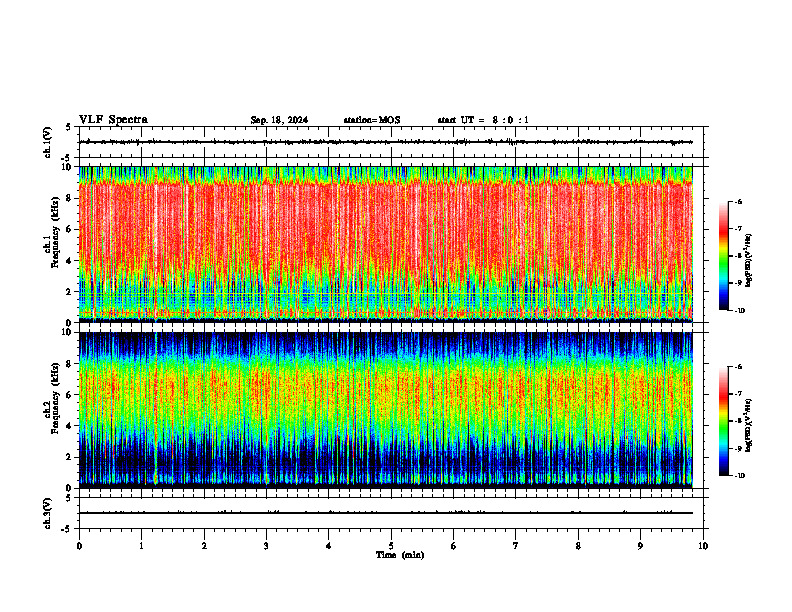This screenshot has width=792, height=612.
Task: Click the ch.1 spectrogram panel
Action: coord(386,244)
